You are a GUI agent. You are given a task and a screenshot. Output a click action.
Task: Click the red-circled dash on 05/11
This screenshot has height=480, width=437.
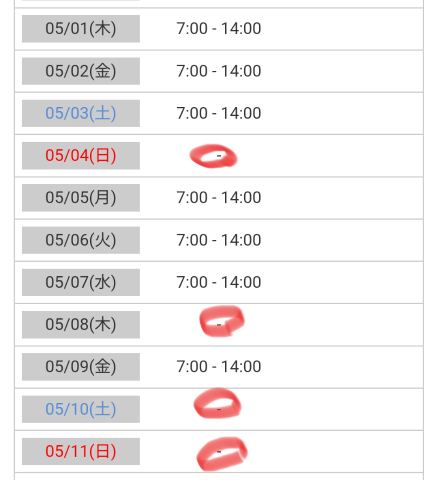(x=219, y=452)
